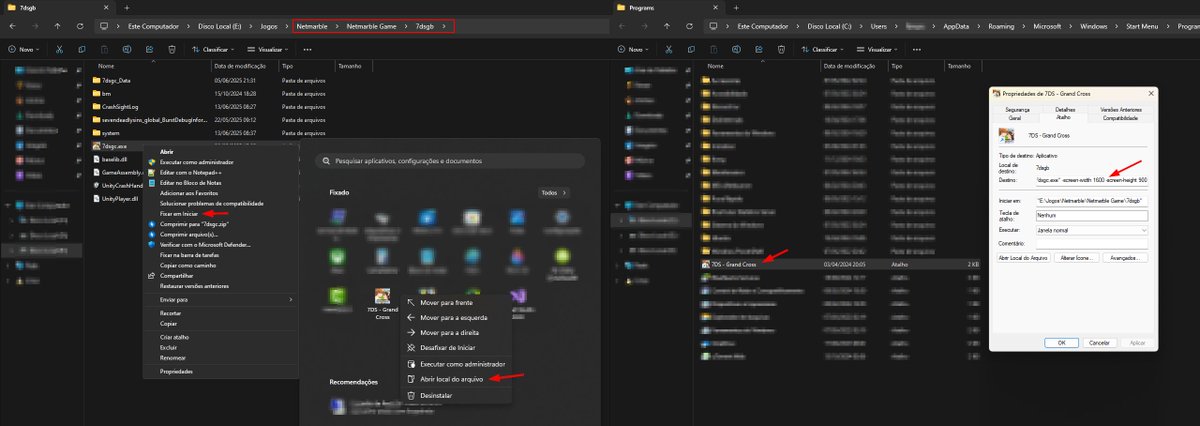
Task: Open the 'Versões Anteriores' tab
Action: (x=1120, y=108)
